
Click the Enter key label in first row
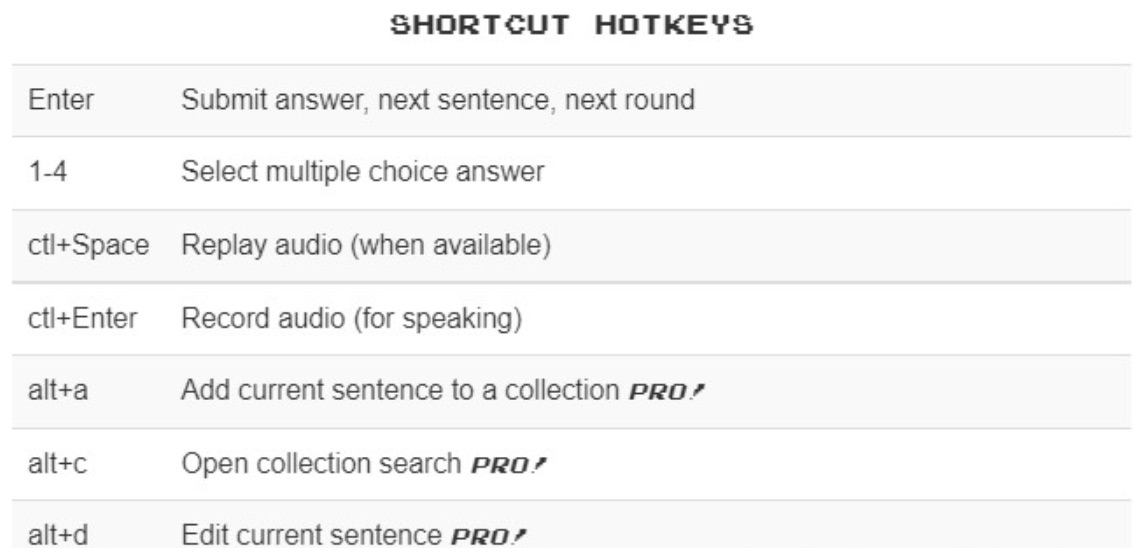coord(61,100)
